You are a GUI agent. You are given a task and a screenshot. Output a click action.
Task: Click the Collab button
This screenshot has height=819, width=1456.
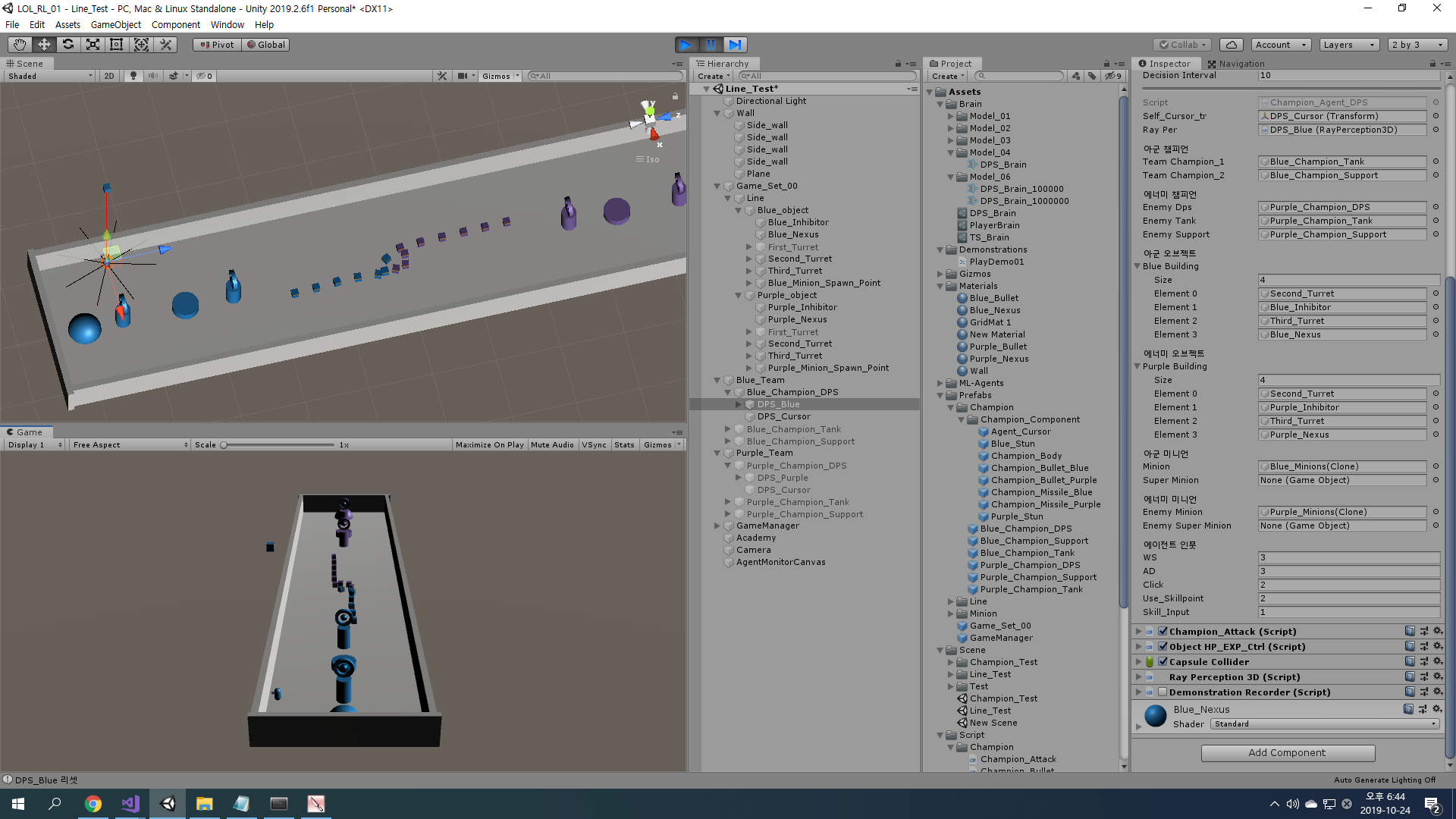(1183, 45)
